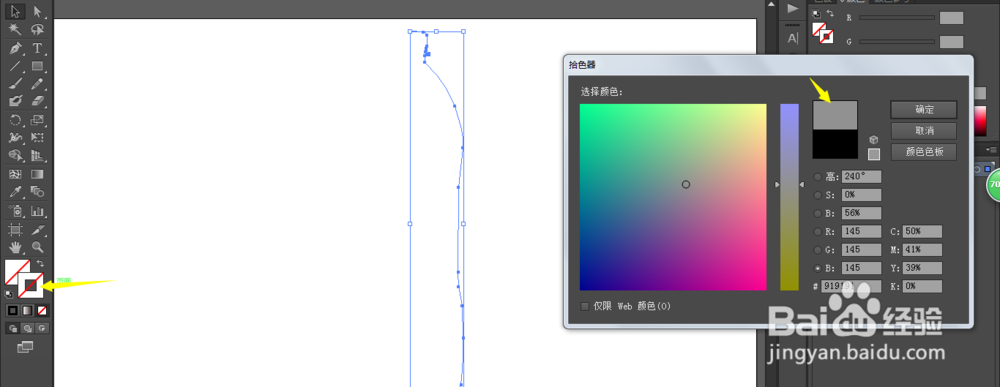
Task: Click the G slider in Color panel
Action: 896,41
